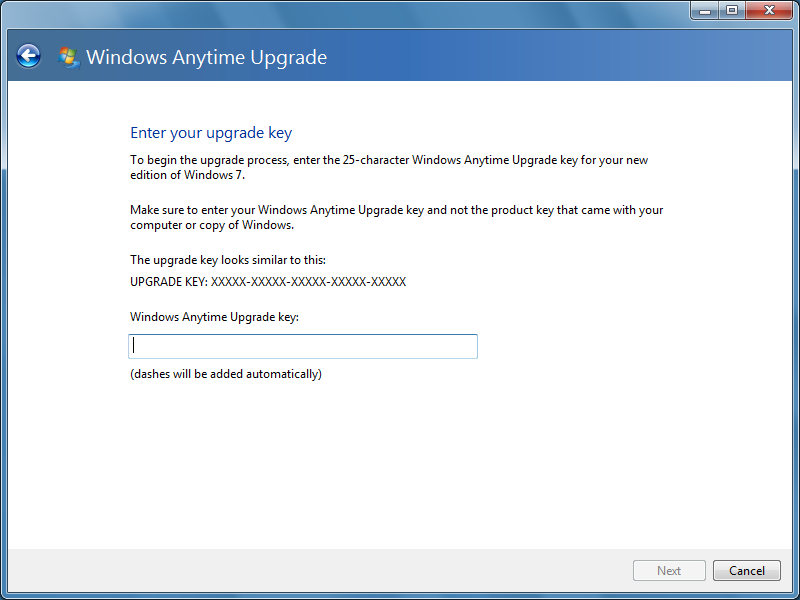Click the Windows Anytime Upgrade logo icon
The width and height of the screenshot is (800, 600).
(68, 57)
